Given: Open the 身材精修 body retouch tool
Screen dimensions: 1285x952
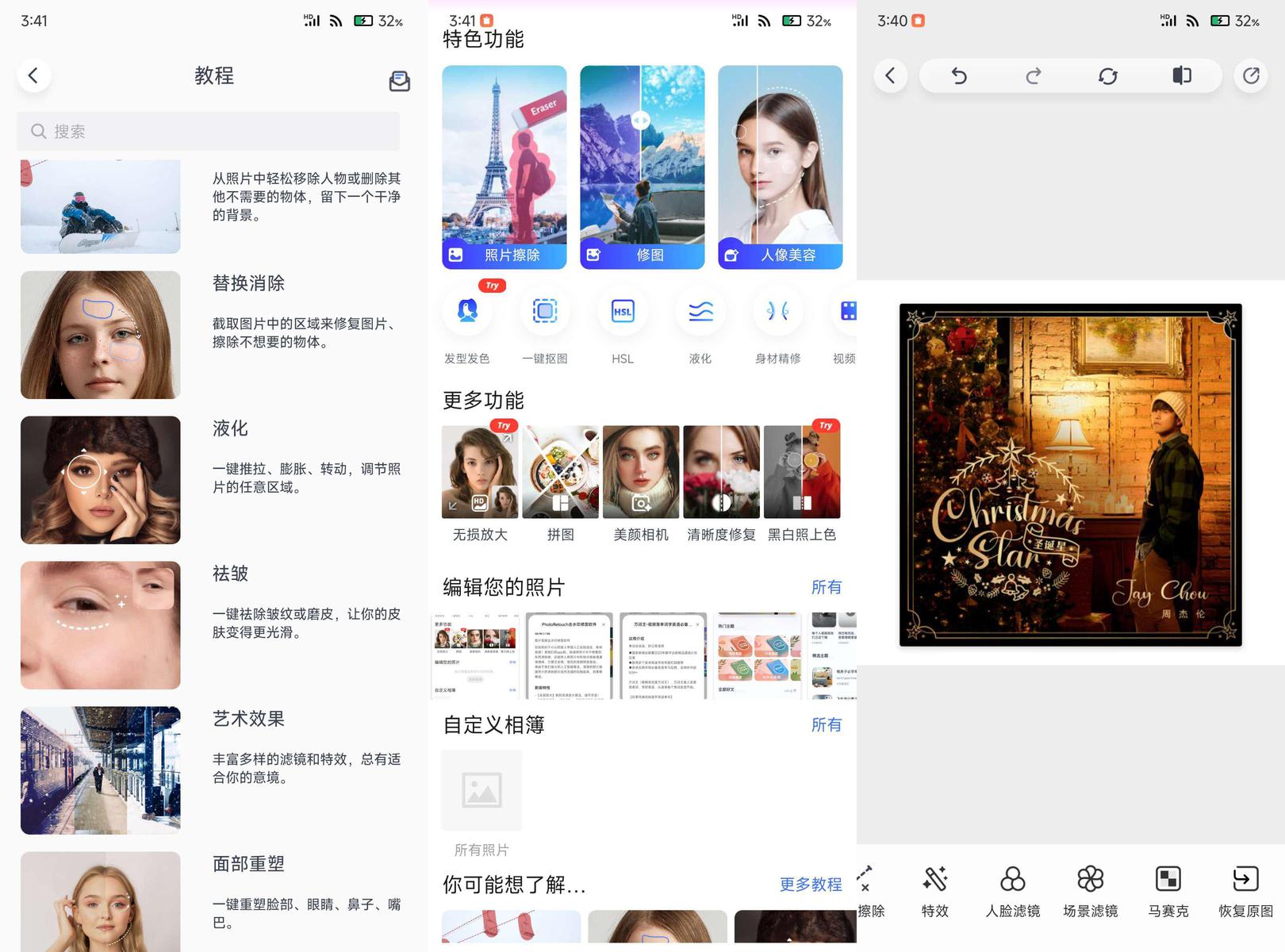Looking at the screenshot, I should tap(778, 311).
